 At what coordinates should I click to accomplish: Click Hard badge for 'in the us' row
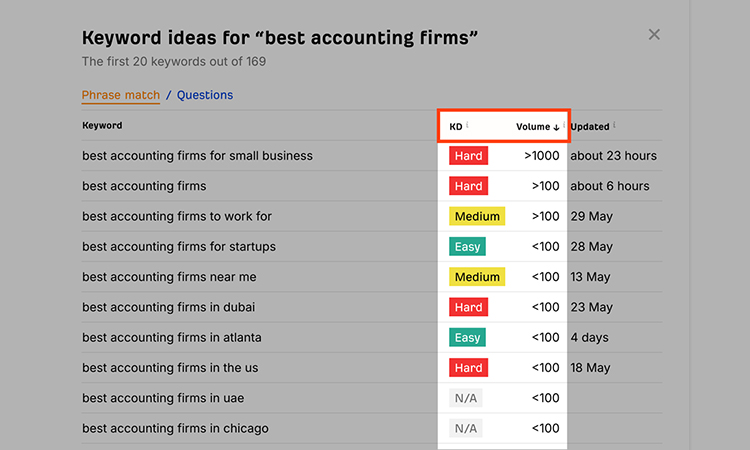pos(468,368)
